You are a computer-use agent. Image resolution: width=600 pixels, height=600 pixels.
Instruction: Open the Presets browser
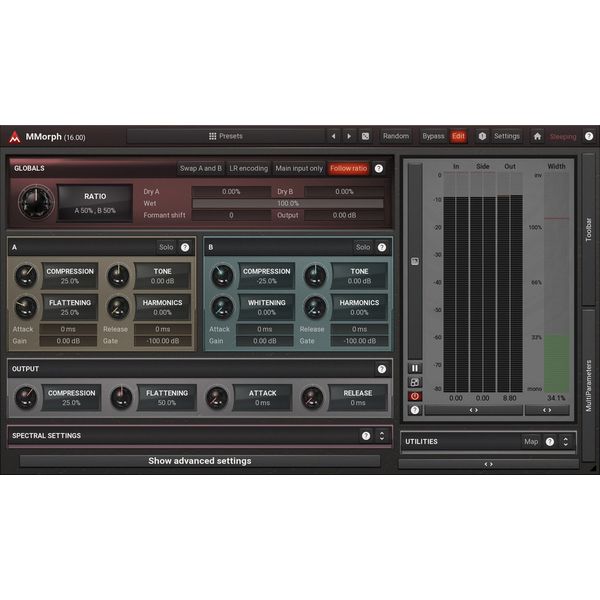(x=226, y=136)
